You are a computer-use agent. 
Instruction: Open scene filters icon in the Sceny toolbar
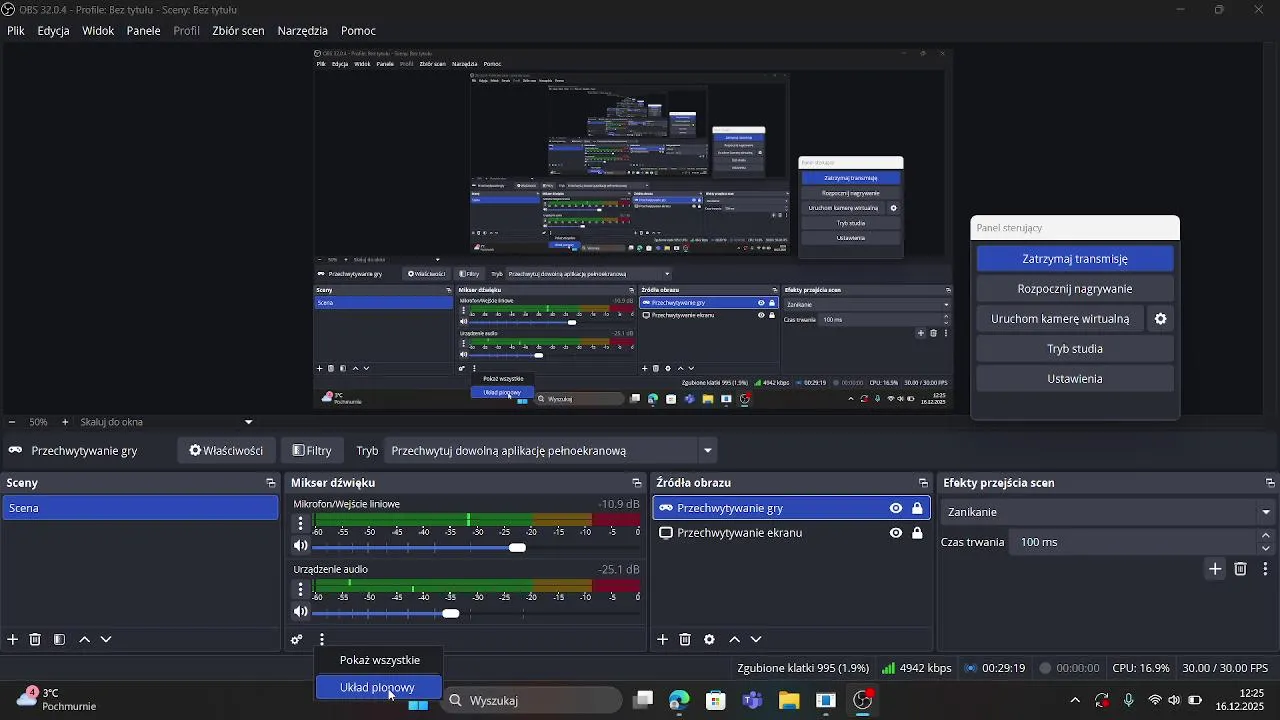click(x=59, y=640)
